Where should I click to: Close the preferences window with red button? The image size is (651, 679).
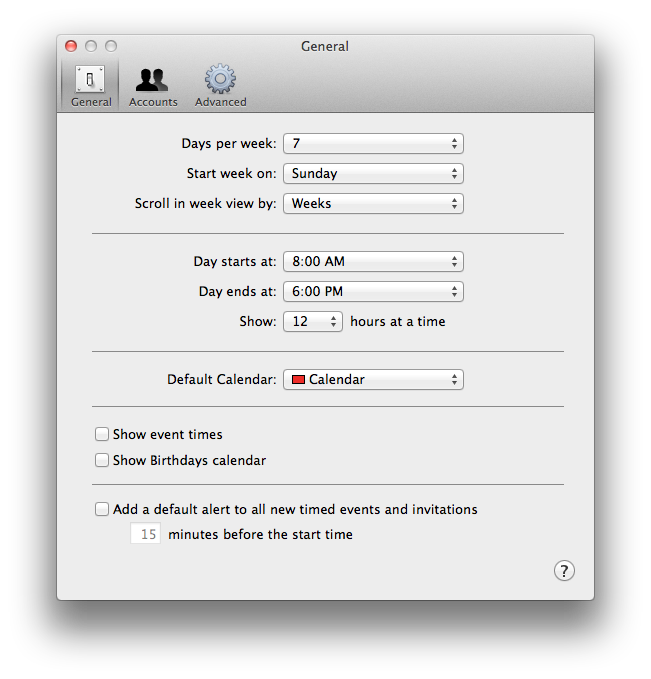[71, 46]
